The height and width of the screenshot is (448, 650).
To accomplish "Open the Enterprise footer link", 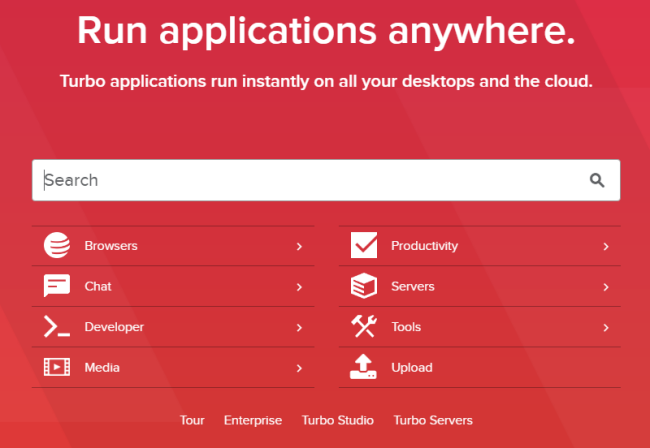I will 253,420.
